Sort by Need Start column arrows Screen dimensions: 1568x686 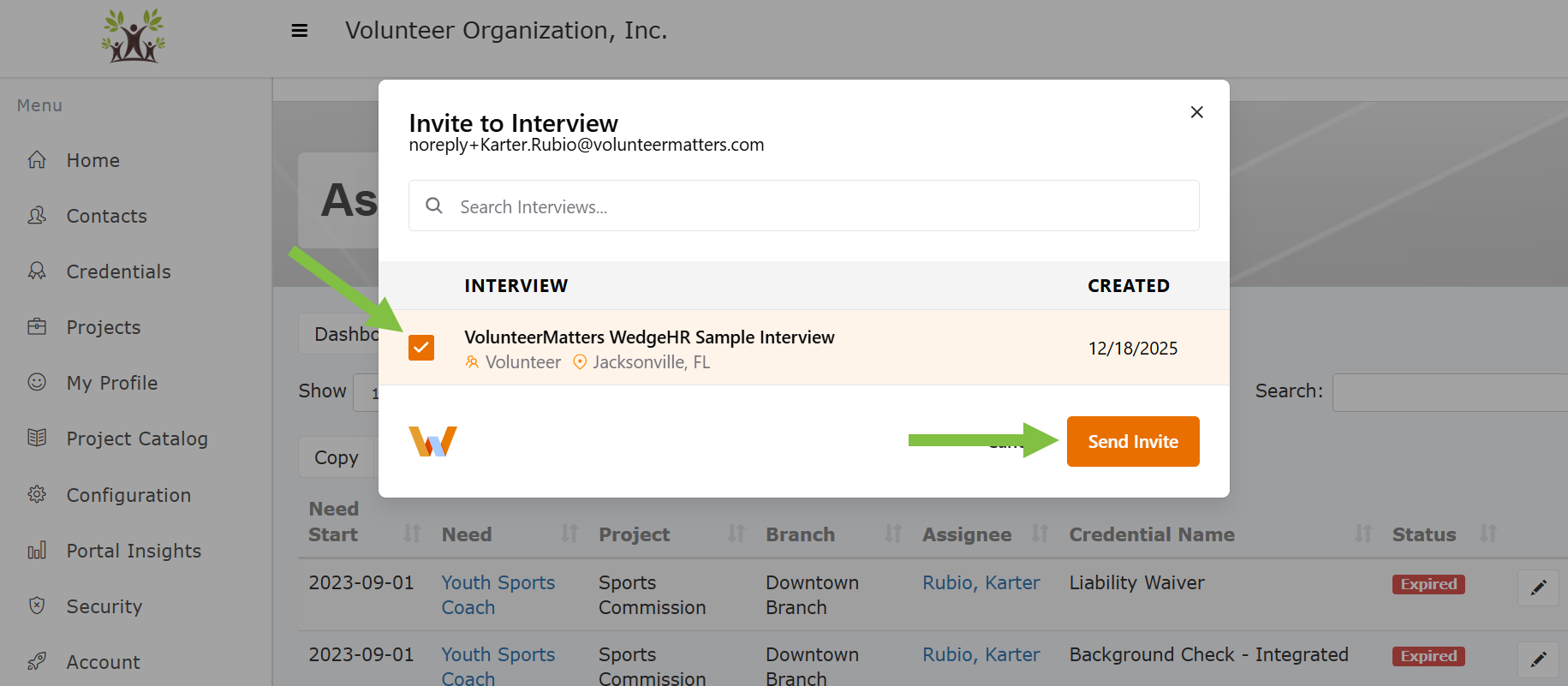(412, 534)
